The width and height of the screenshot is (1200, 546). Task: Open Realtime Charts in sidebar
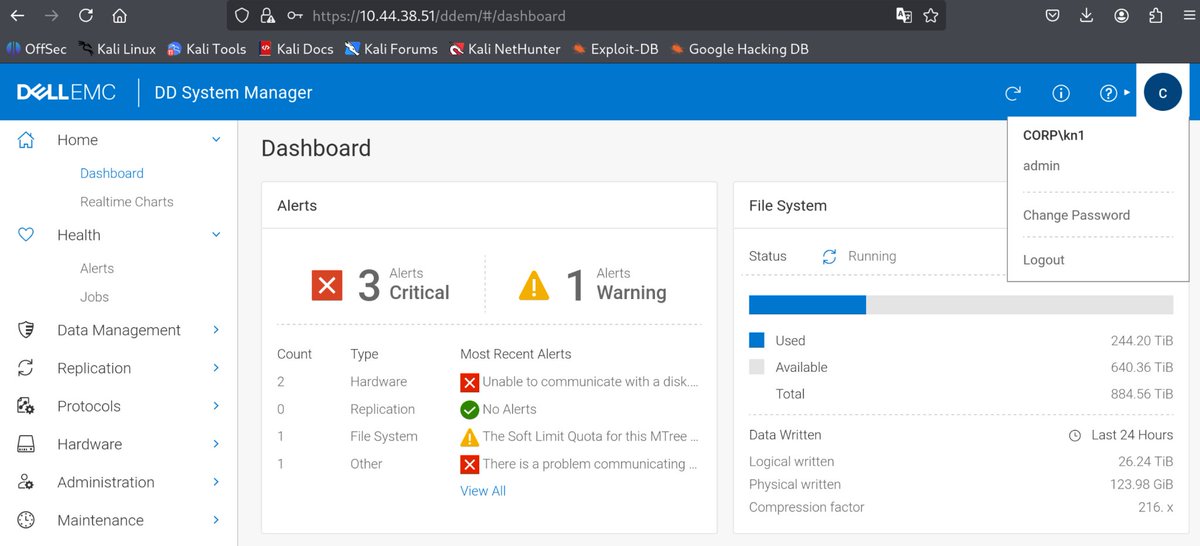point(127,202)
